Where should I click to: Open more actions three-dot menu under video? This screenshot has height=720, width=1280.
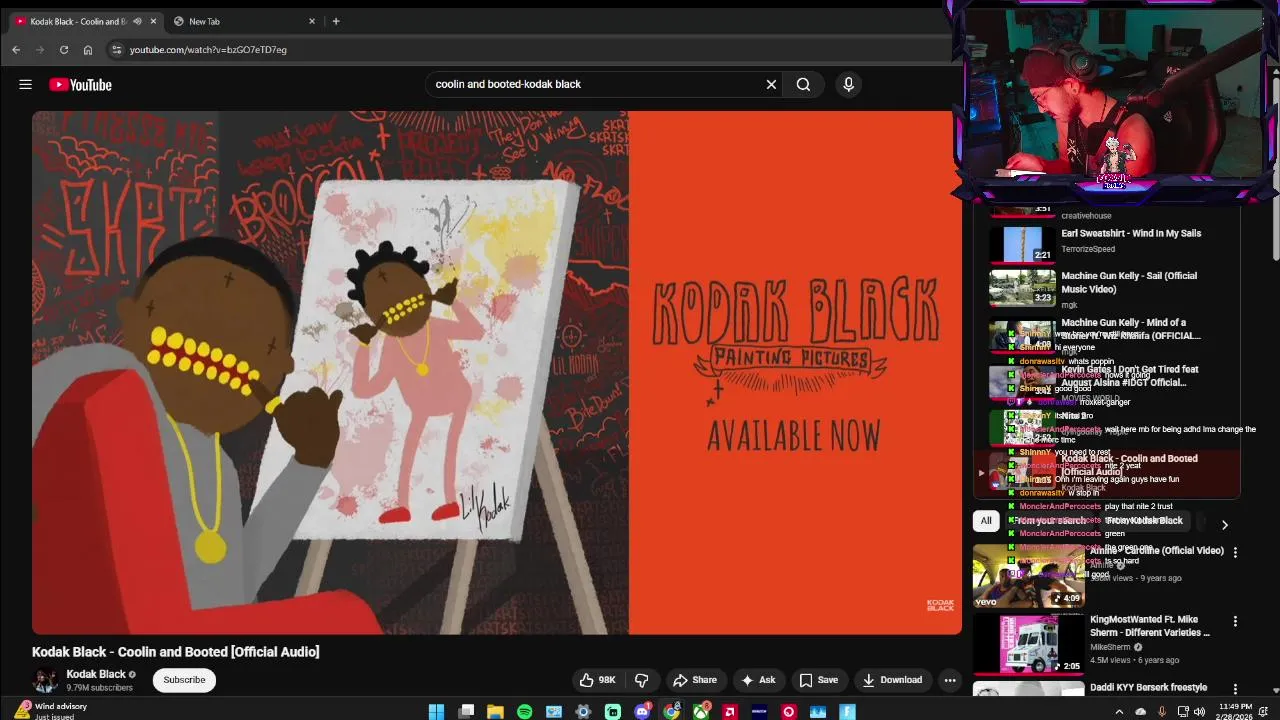[950, 680]
